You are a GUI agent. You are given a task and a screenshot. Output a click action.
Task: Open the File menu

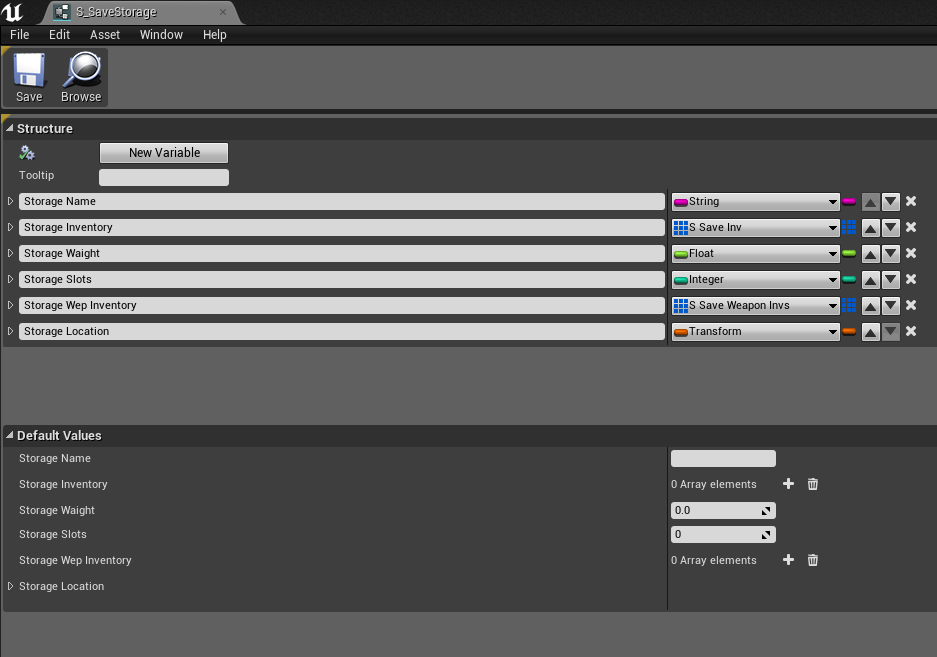pyautogui.click(x=20, y=35)
